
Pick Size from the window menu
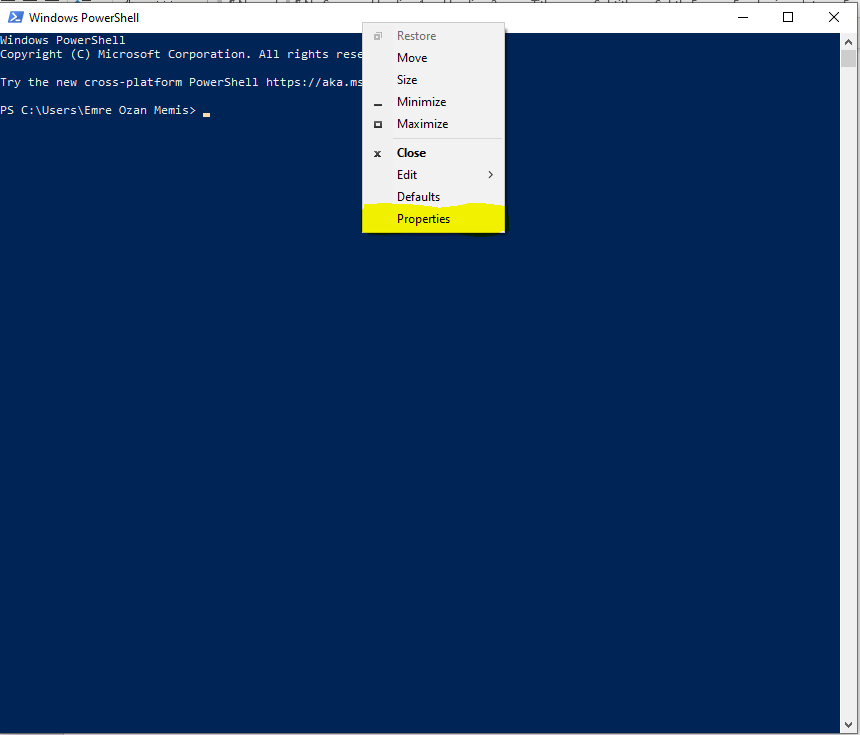point(433,80)
